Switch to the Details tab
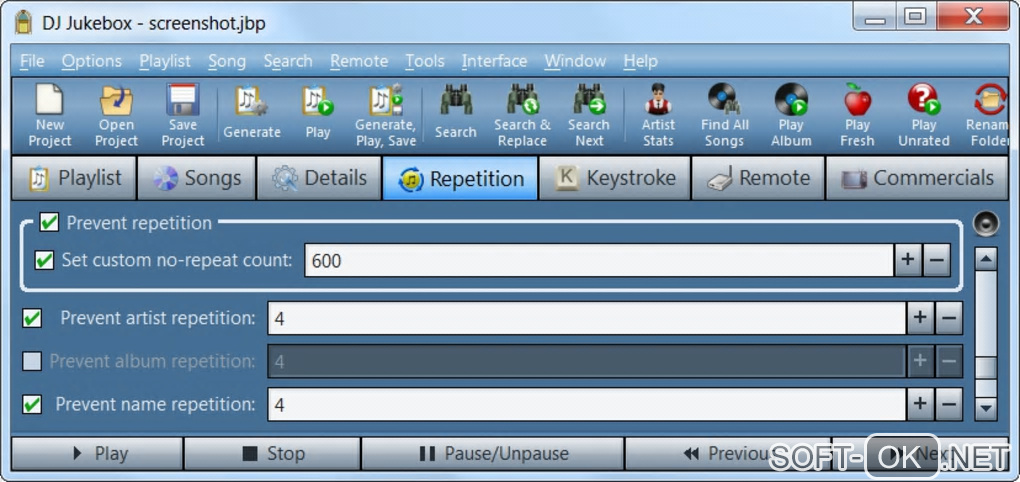1020x482 pixels. [319, 178]
